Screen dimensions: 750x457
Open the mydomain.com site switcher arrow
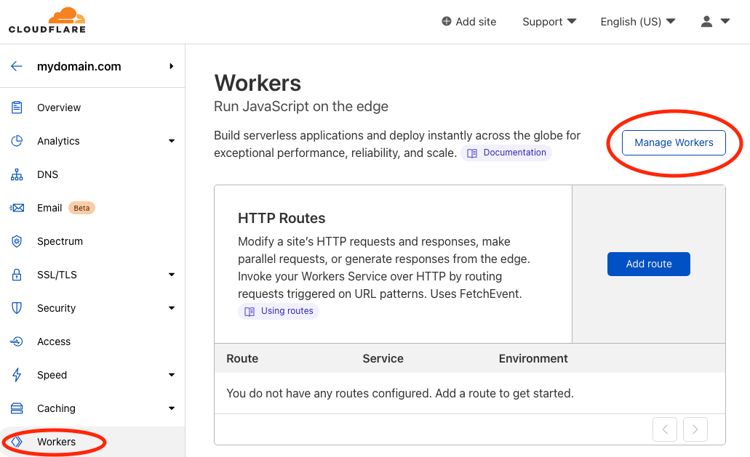(x=171, y=66)
